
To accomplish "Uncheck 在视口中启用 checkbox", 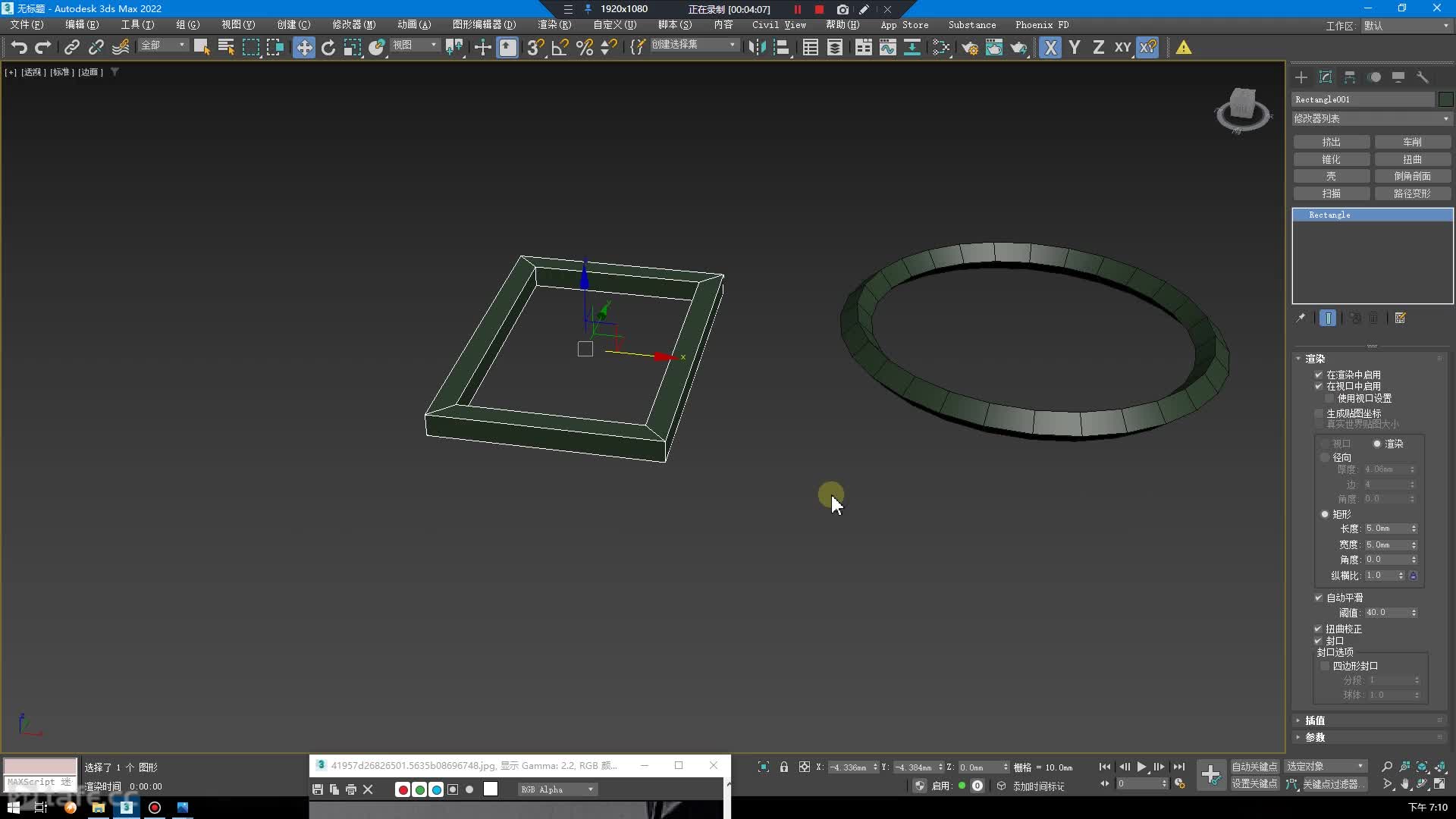I will [x=1319, y=386].
